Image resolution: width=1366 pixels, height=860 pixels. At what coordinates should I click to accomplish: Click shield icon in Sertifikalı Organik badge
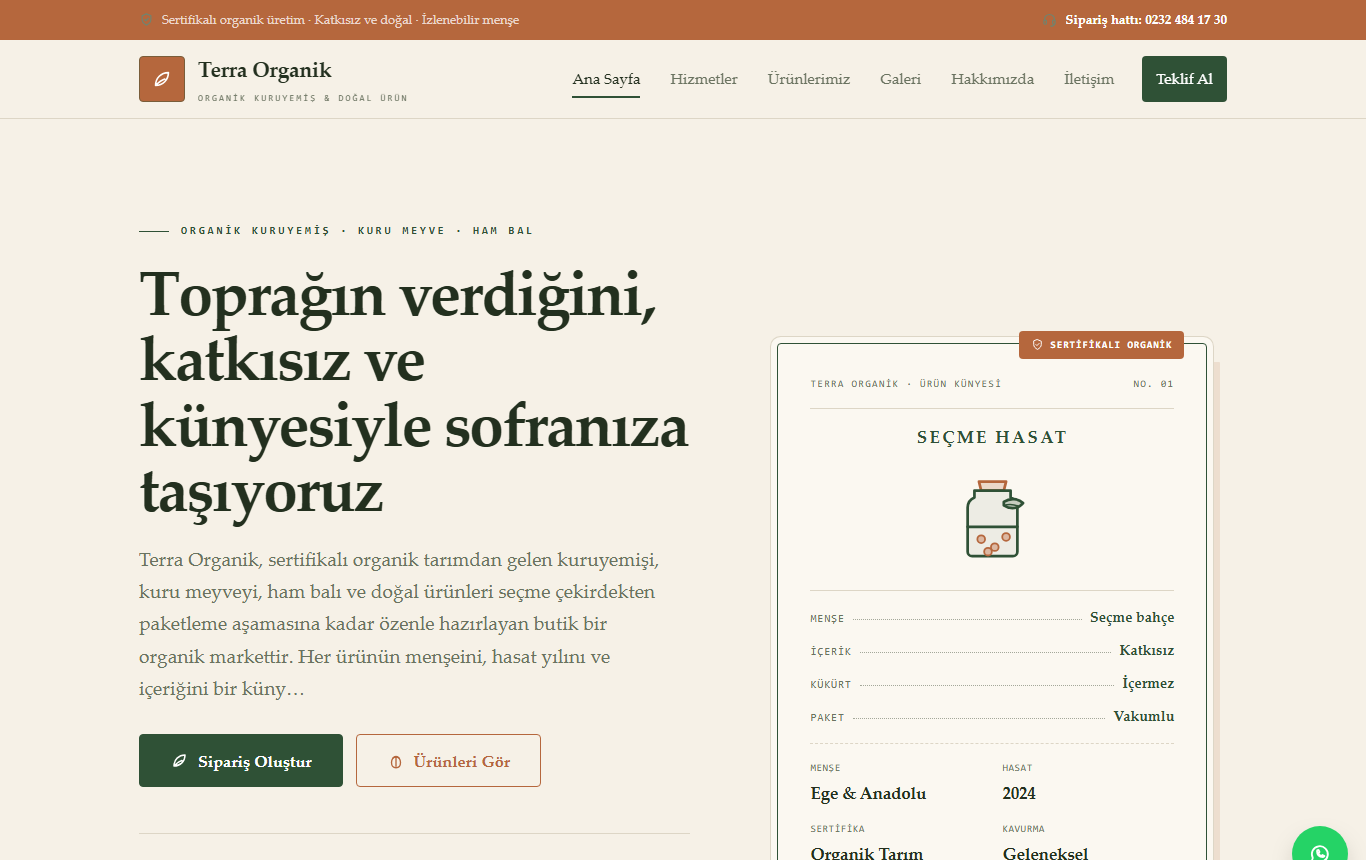click(1037, 344)
